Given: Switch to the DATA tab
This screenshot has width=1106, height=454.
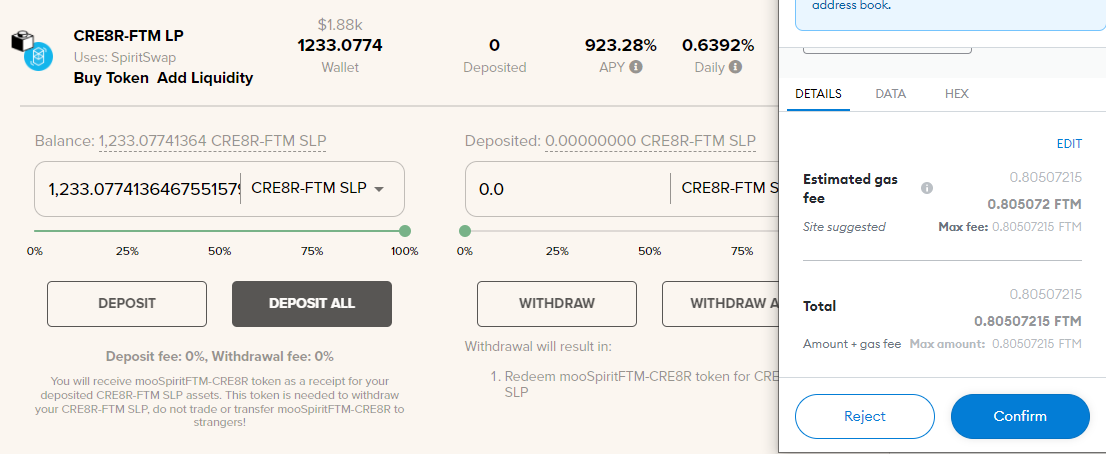Looking at the screenshot, I should pos(890,94).
